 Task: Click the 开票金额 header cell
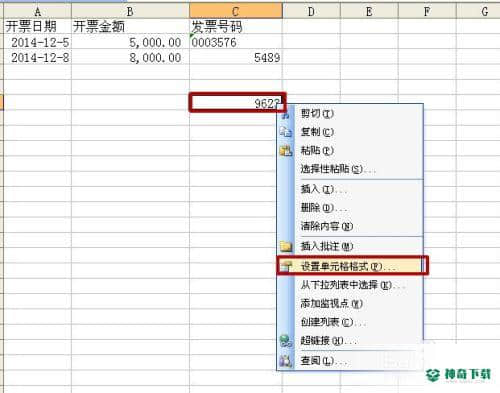pyautogui.click(x=130, y=27)
